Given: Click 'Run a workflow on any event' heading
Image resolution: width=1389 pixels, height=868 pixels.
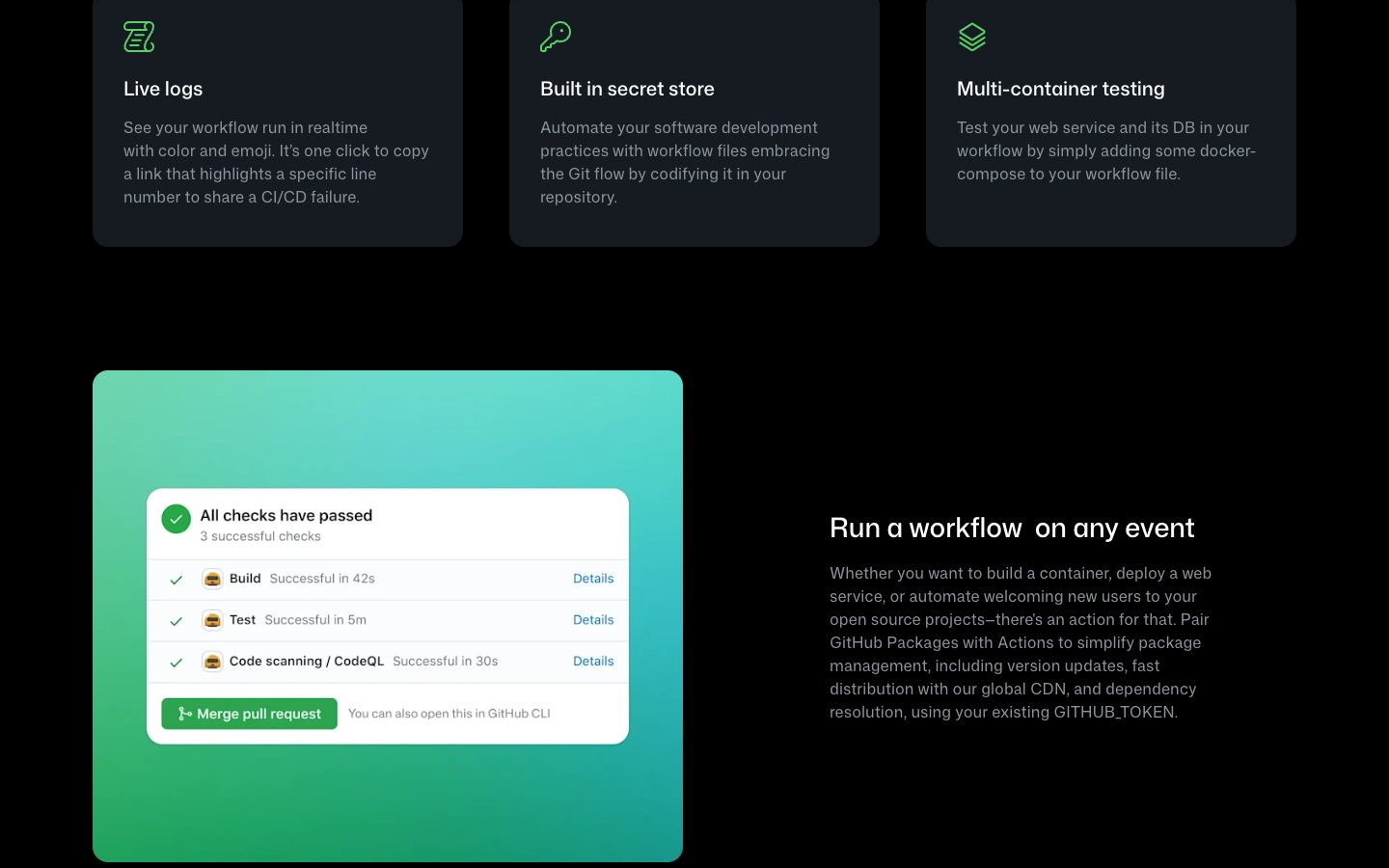Looking at the screenshot, I should coord(1011,529).
